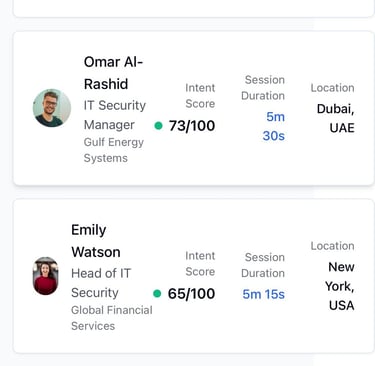Click the 5m 30s session duration

pos(274,126)
